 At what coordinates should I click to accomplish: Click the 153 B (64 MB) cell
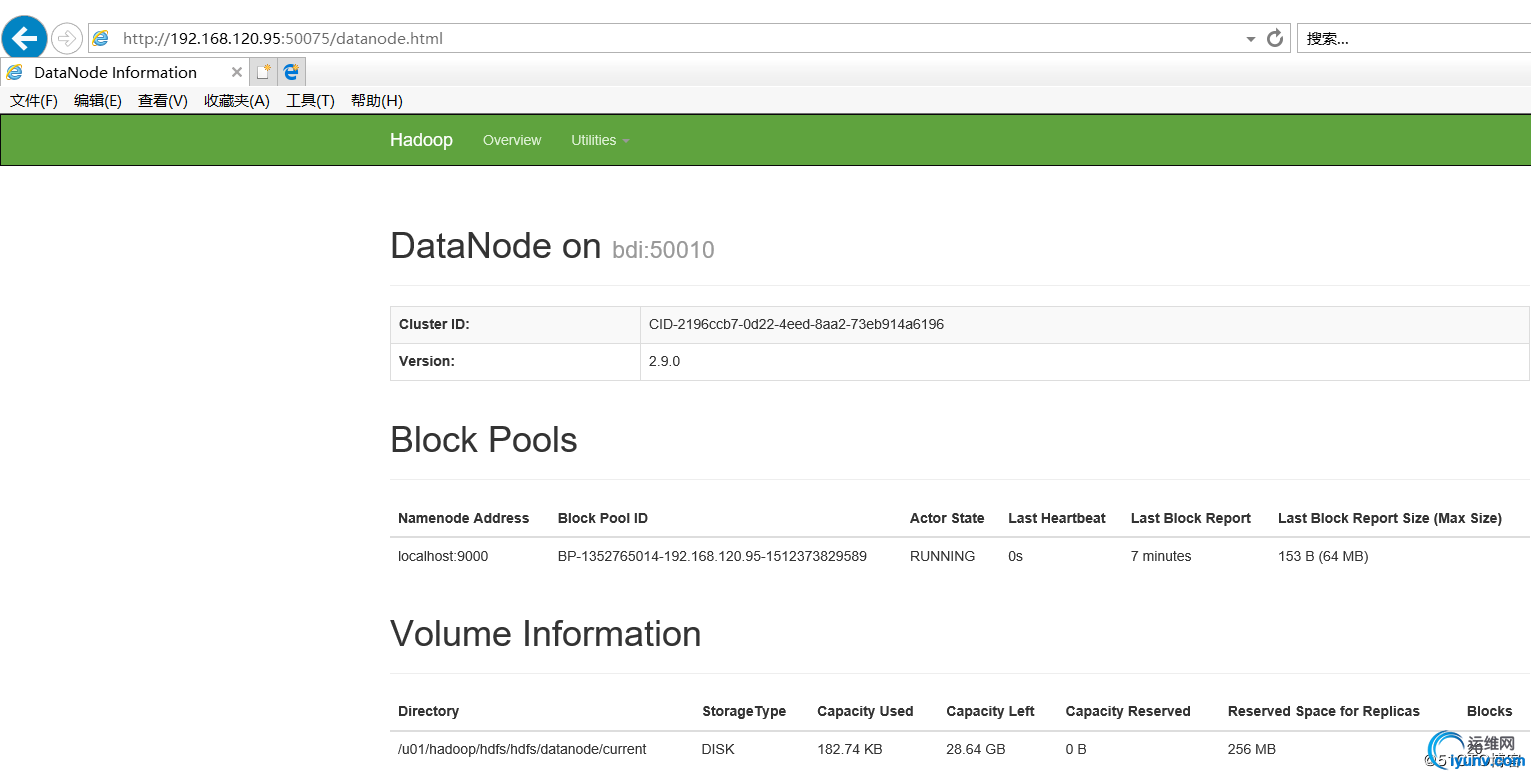pyautogui.click(x=1323, y=556)
